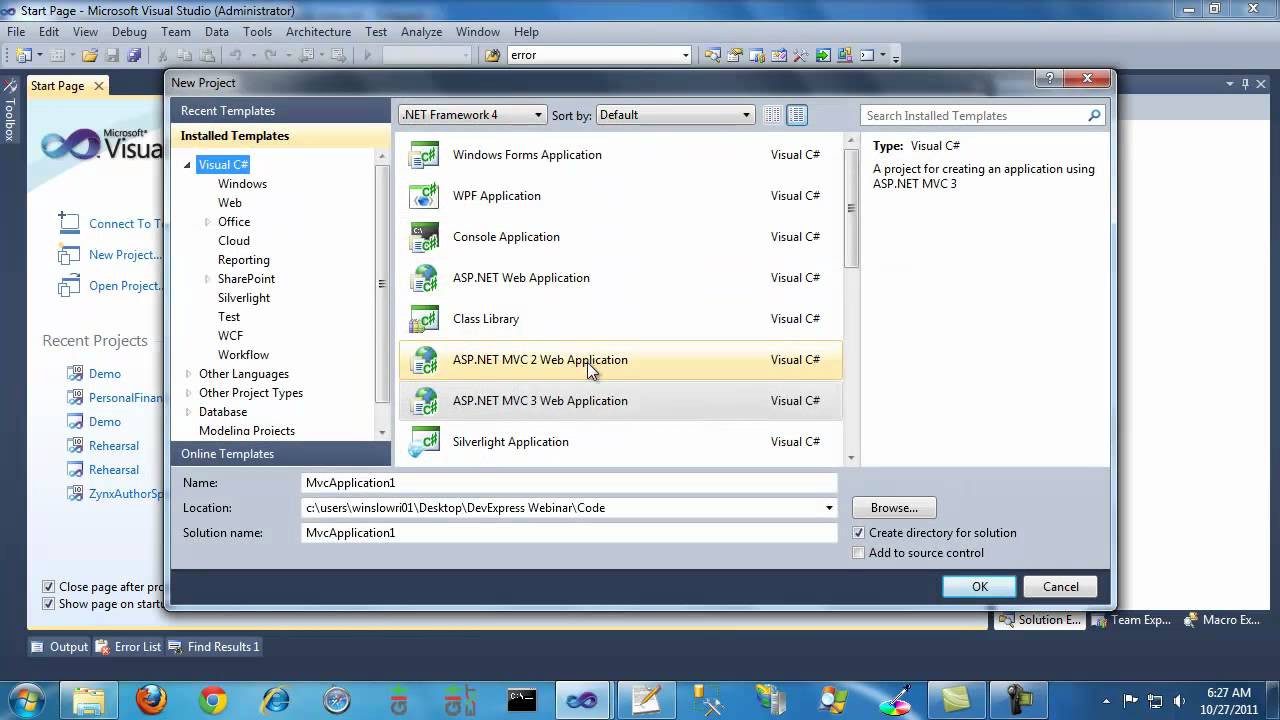Open Google Chrome from the taskbar
Screen dimensions: 1280x720
click(x=213, y=699)
